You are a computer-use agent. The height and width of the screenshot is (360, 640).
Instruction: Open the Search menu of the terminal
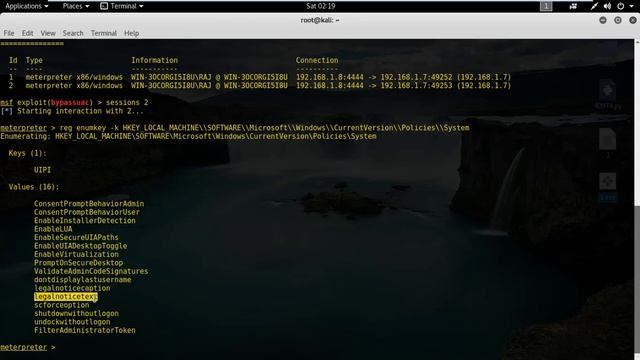click(x=73, y=33)
